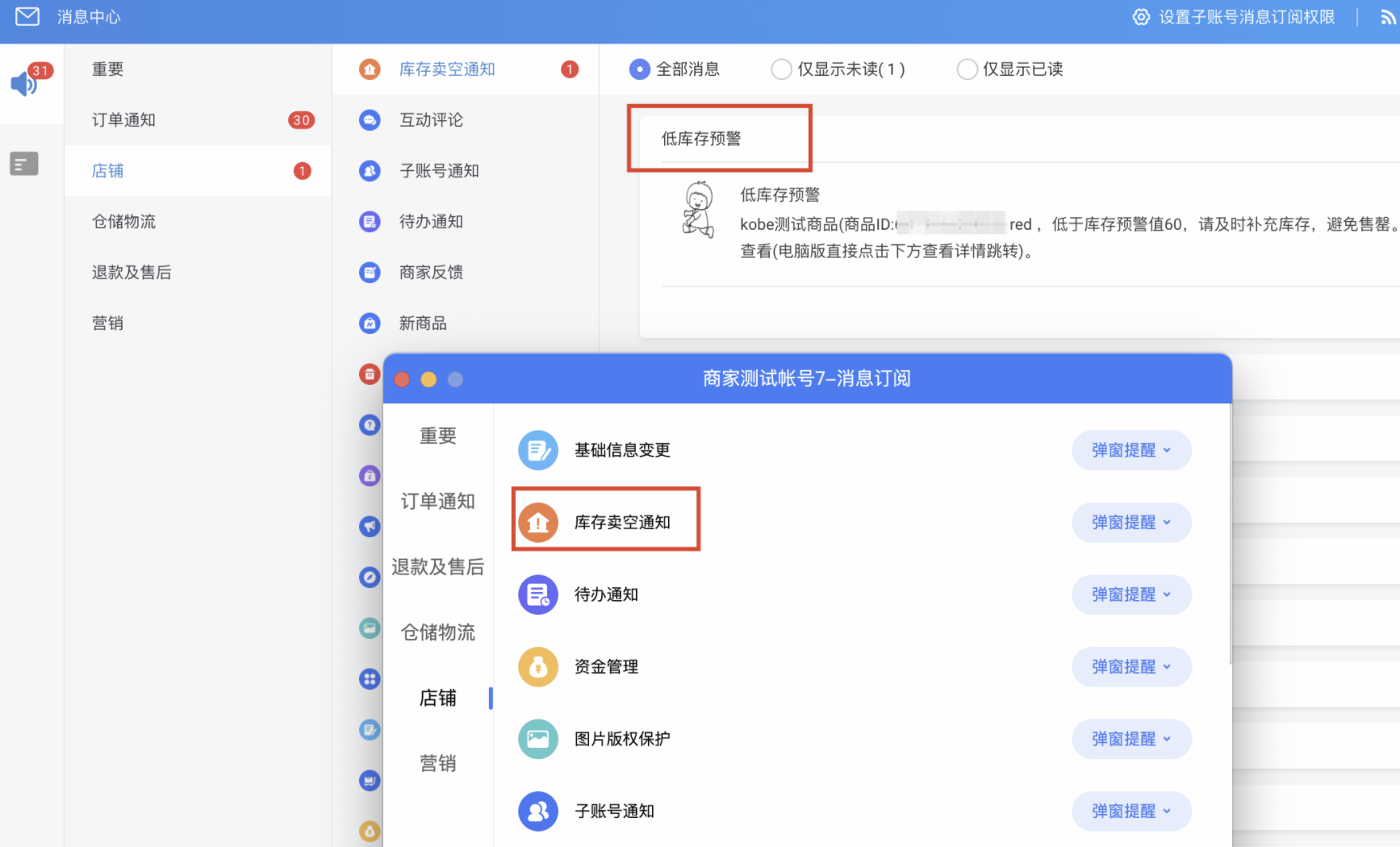The width and height of the screenshot is (1400, 847).
Task: Click the yellow minimize button of subscription dialog
Action: pos(428,379)
